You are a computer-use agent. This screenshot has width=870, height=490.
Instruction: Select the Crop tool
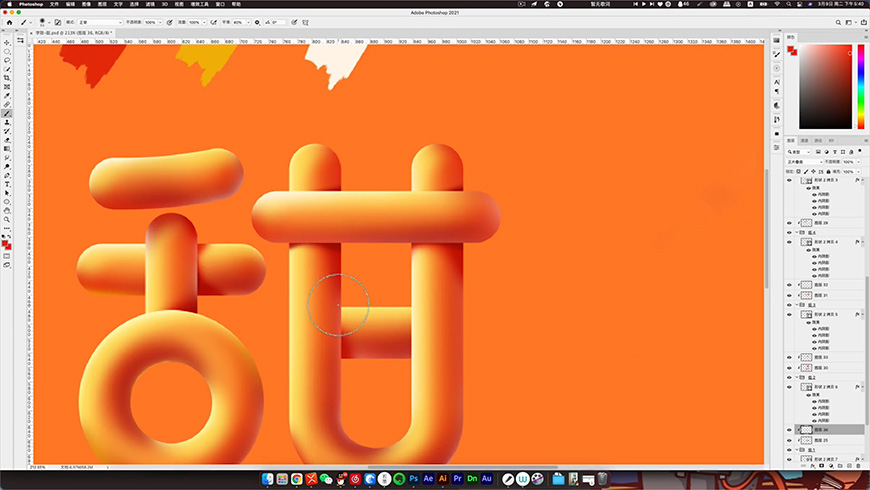[7, 78]
